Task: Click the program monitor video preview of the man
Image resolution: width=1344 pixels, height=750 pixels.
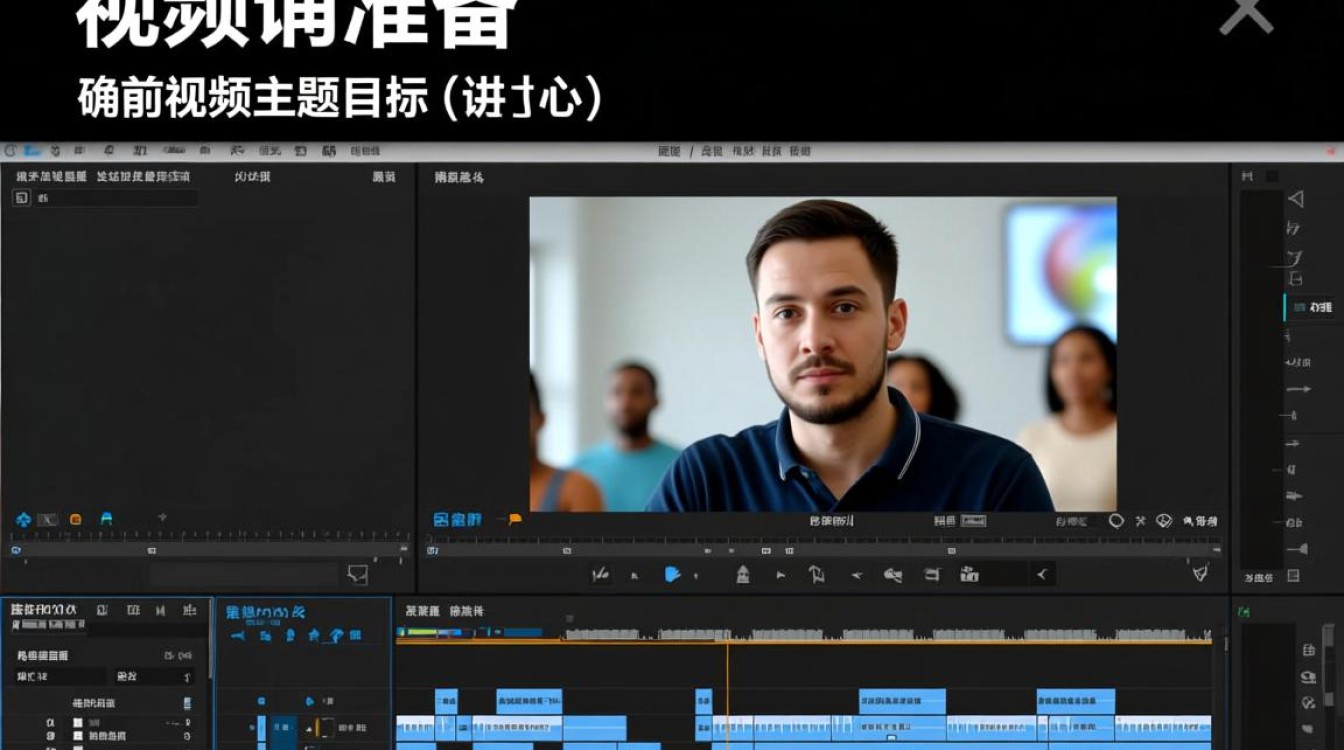Action: tap(822, 354)
